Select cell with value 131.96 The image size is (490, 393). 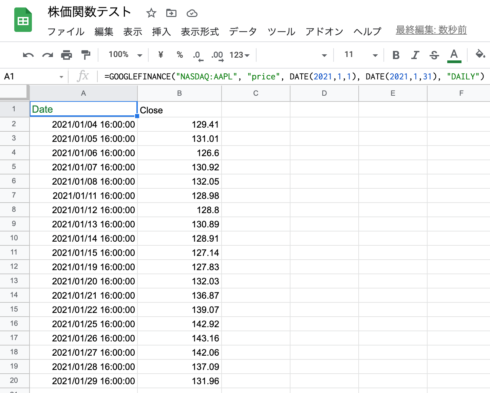tap(179, 381)
